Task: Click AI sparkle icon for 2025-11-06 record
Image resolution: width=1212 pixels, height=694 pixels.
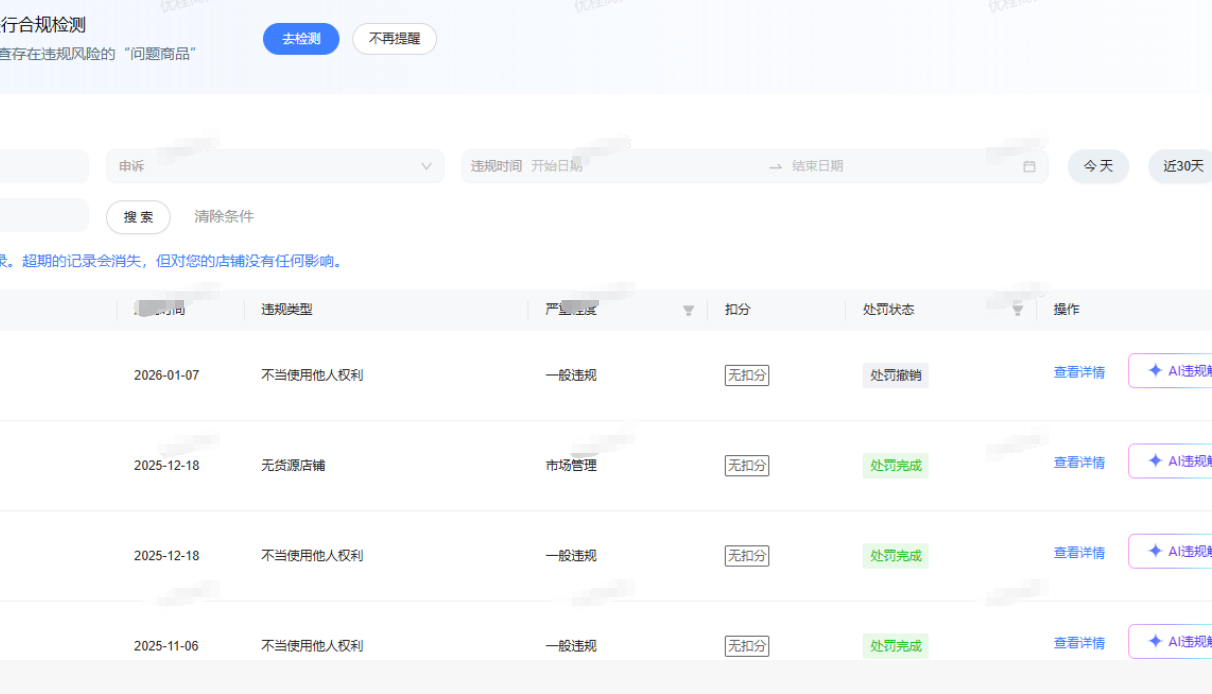Action: point(1155,641)
